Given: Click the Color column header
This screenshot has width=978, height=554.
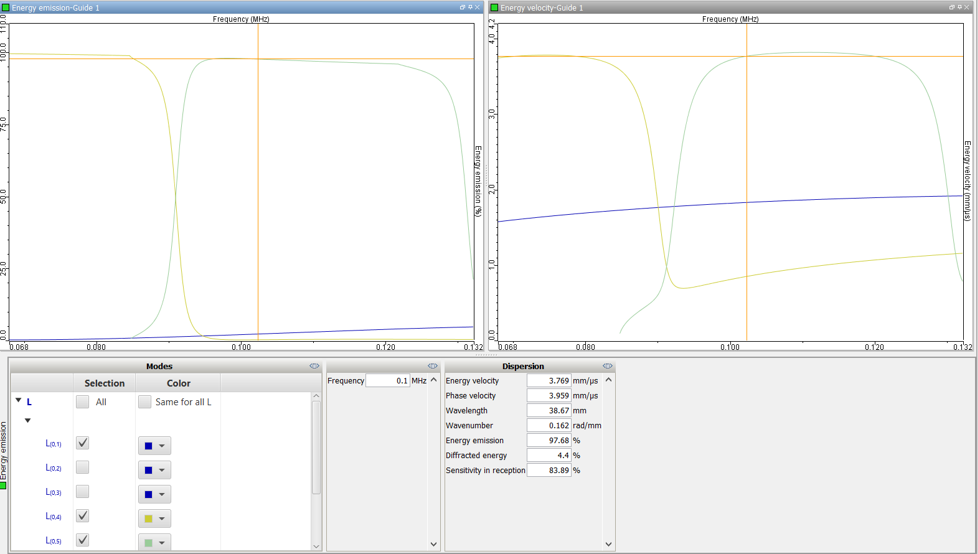Looking at the screenshot, I should [178, 383].
